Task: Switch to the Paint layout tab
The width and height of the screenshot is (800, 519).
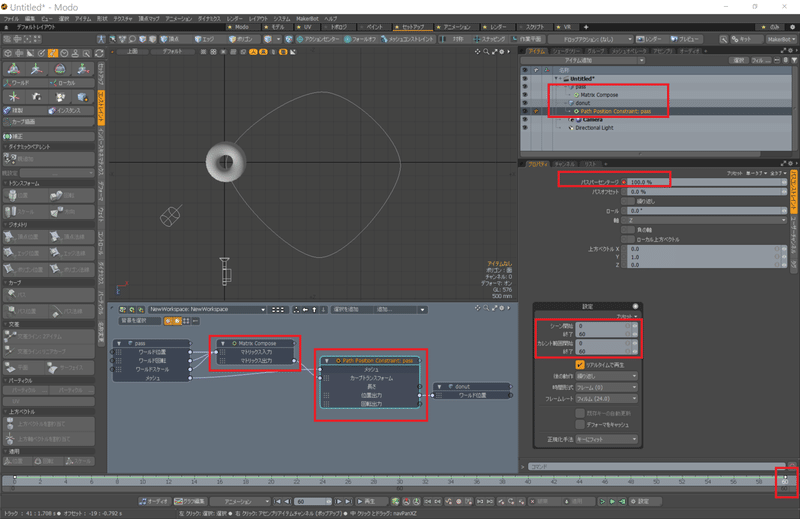Action: point(376,27)
